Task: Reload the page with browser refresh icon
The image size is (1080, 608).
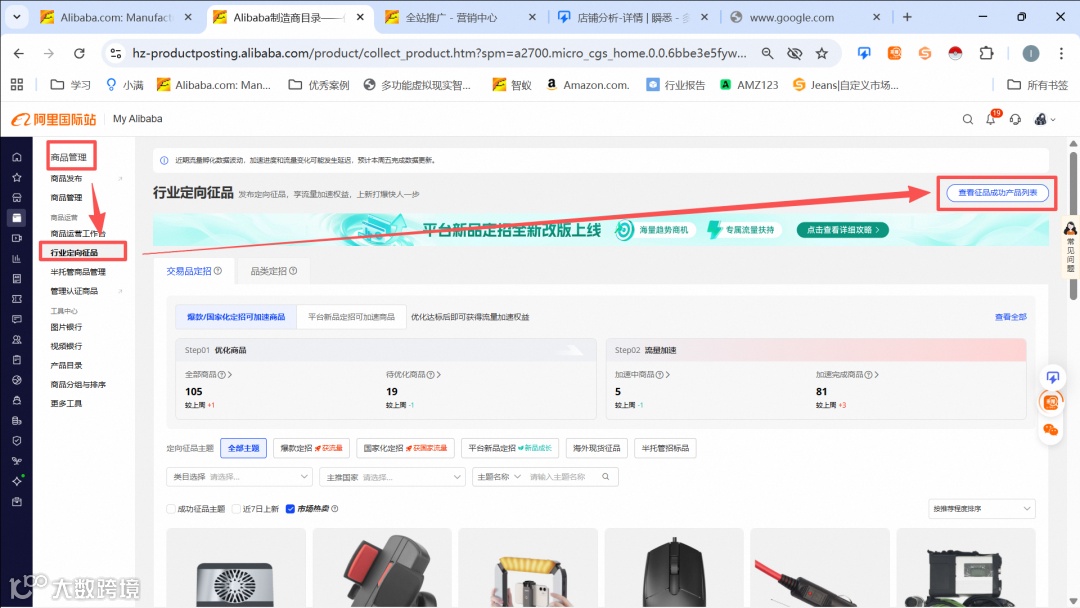Action: click(79, 53)
